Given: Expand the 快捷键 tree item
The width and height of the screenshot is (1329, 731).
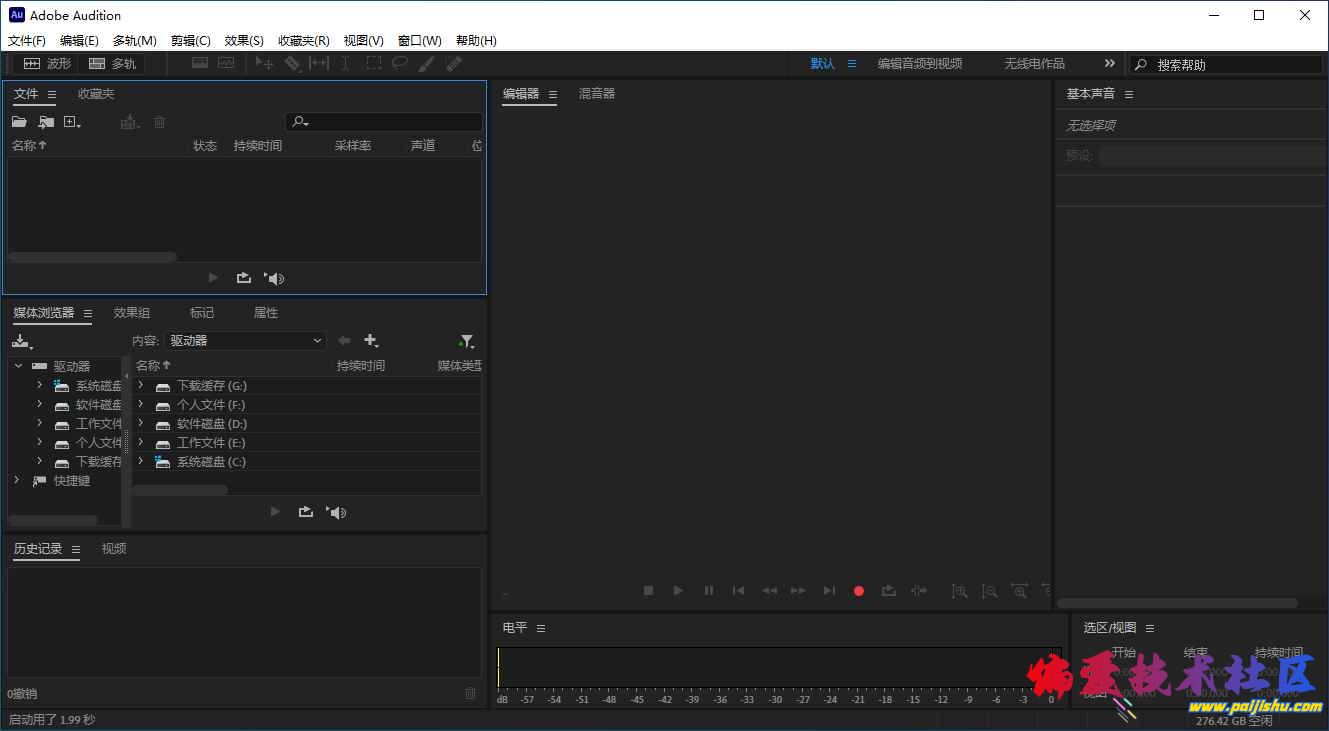Looking at the screenshot, I should tap(17, 480).
